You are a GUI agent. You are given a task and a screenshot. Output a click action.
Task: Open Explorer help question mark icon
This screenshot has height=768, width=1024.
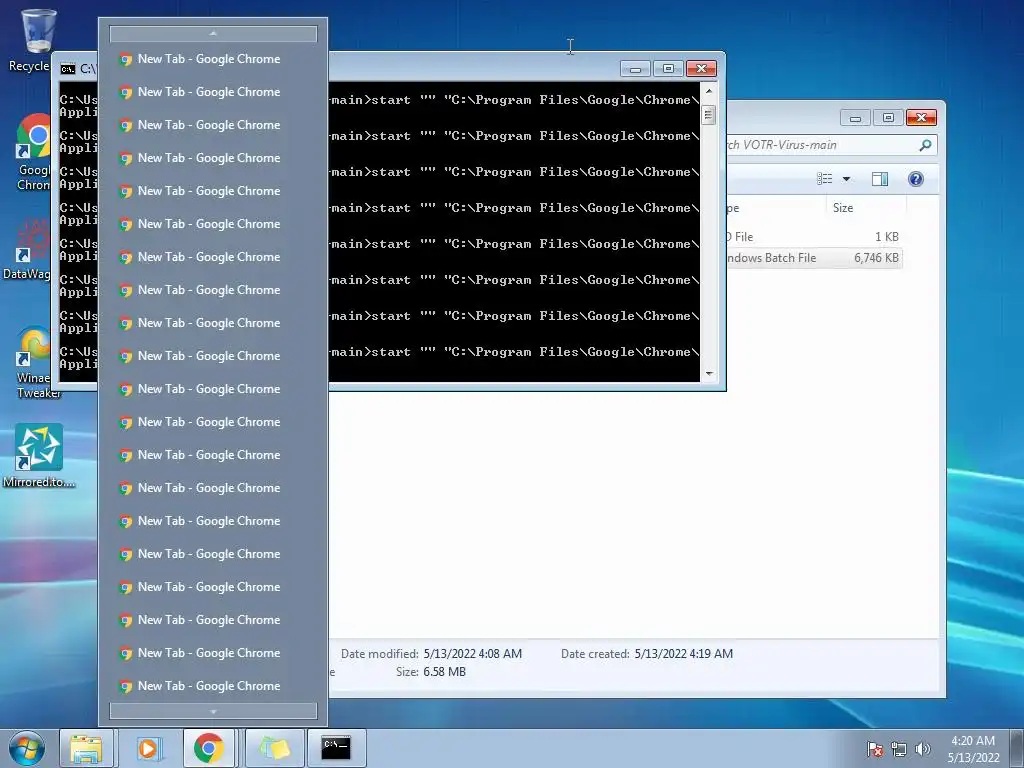pyautogui.click(x=916, y=179)
